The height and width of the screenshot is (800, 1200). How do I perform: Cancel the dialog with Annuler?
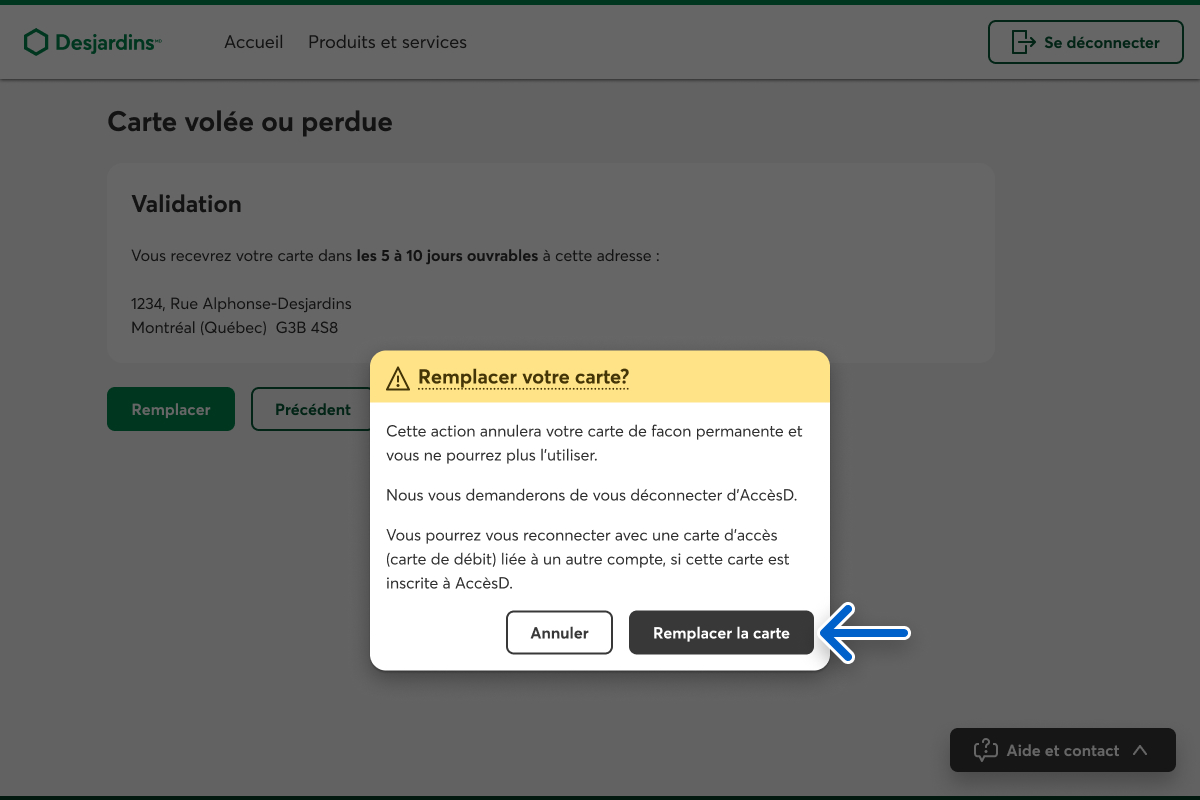(x=559, y=633)
